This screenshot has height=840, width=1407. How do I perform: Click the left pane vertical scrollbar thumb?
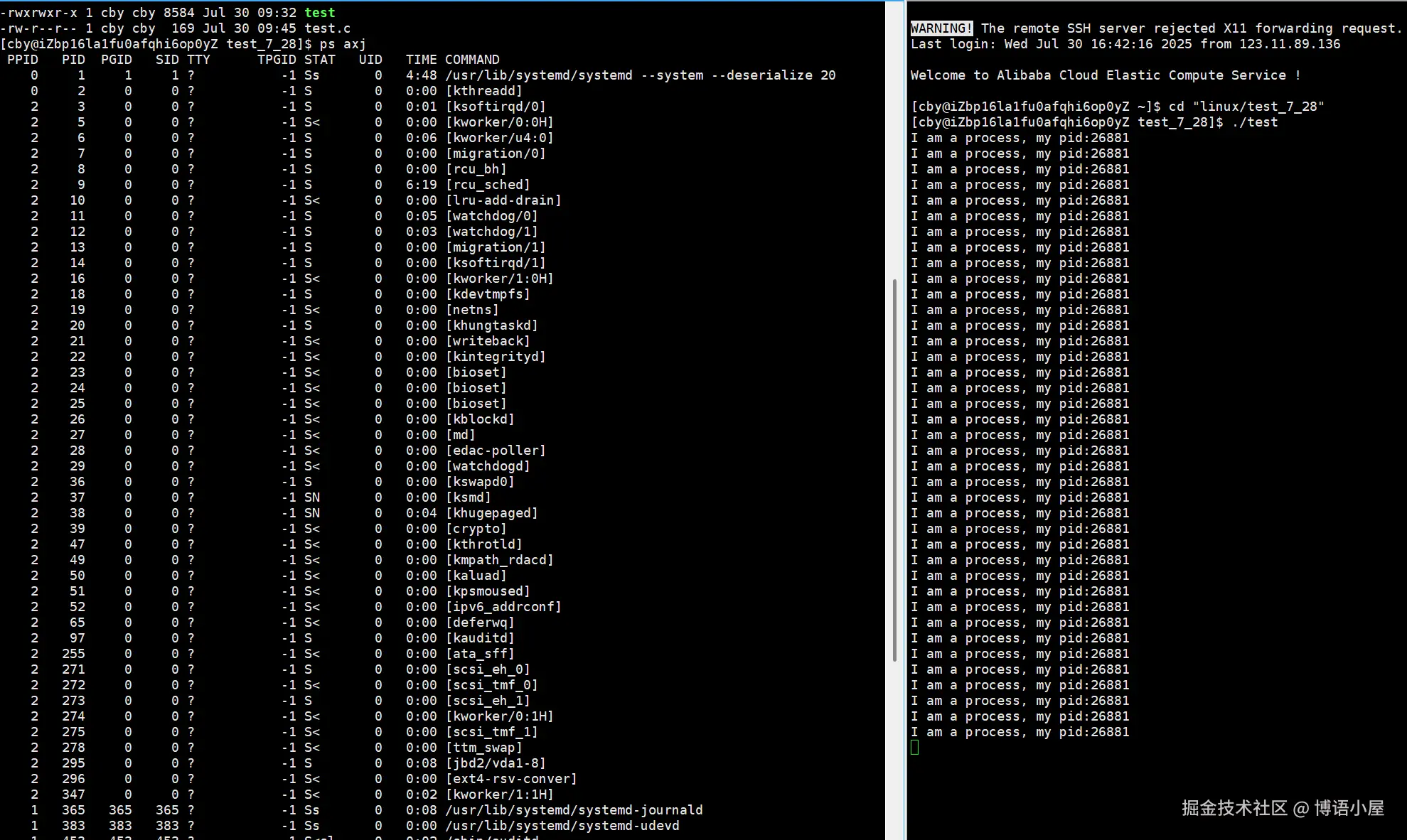[x=894, y=469]
